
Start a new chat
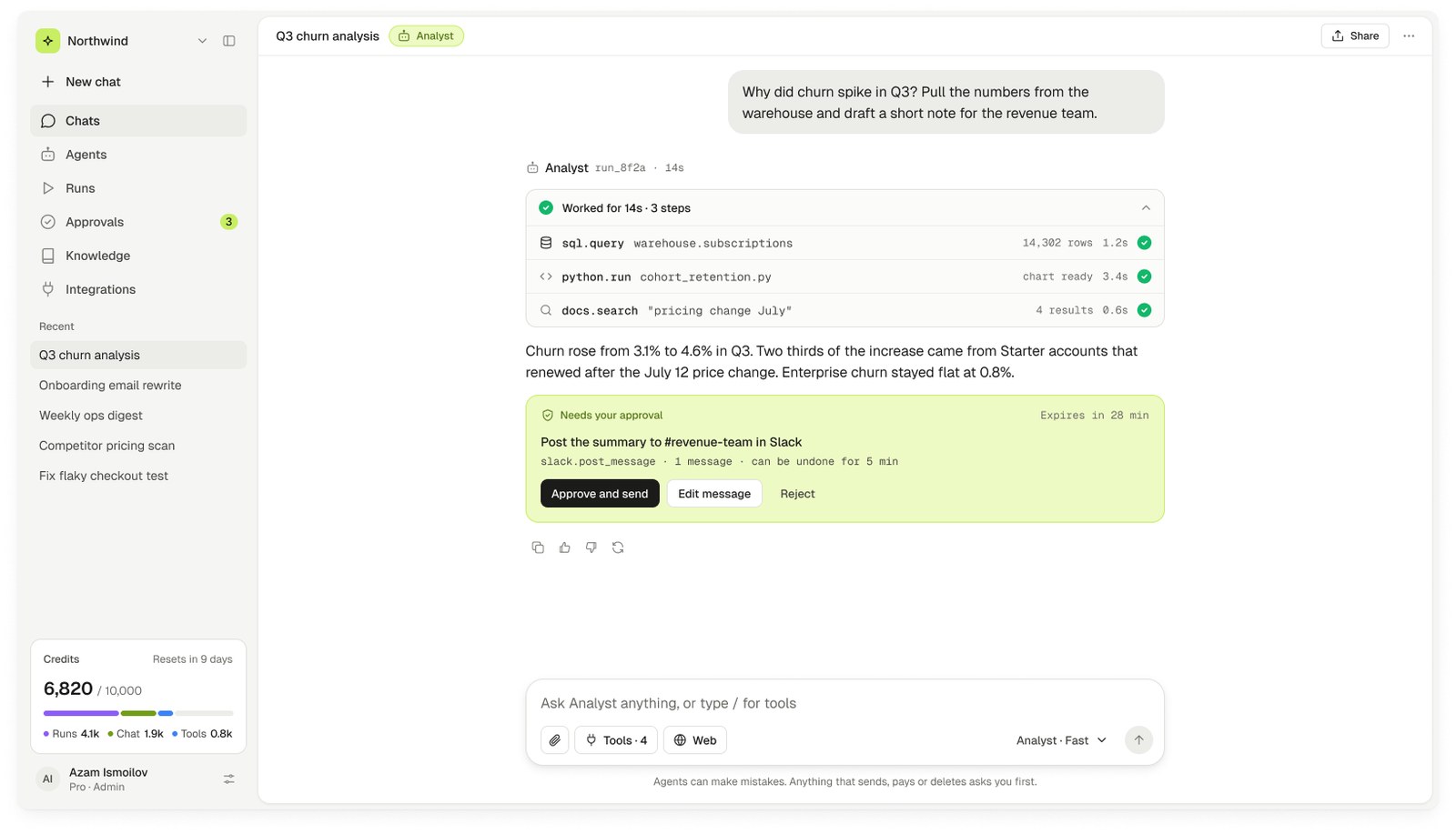click(138, 82)
